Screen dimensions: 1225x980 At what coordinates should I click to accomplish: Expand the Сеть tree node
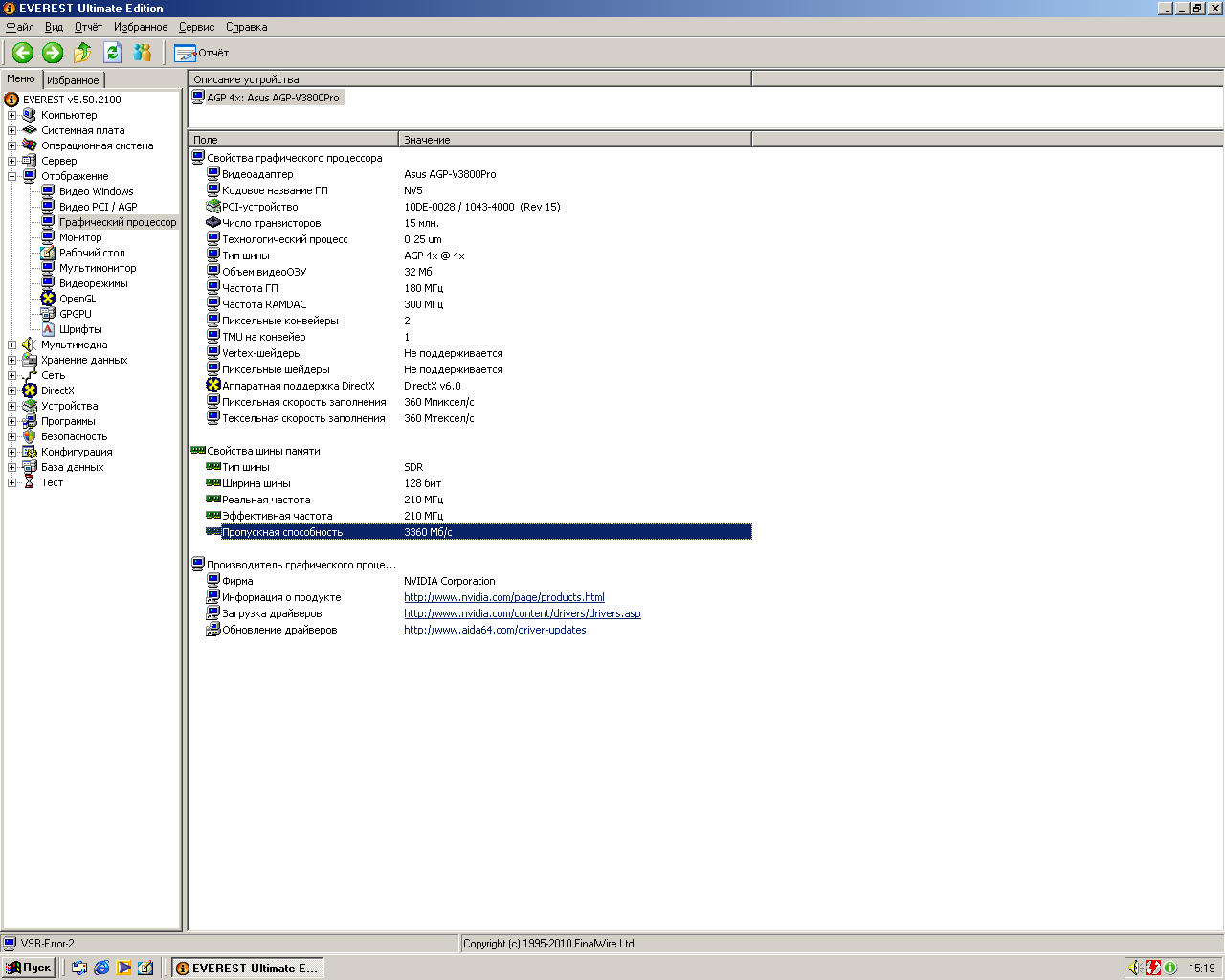click(11, 375)
